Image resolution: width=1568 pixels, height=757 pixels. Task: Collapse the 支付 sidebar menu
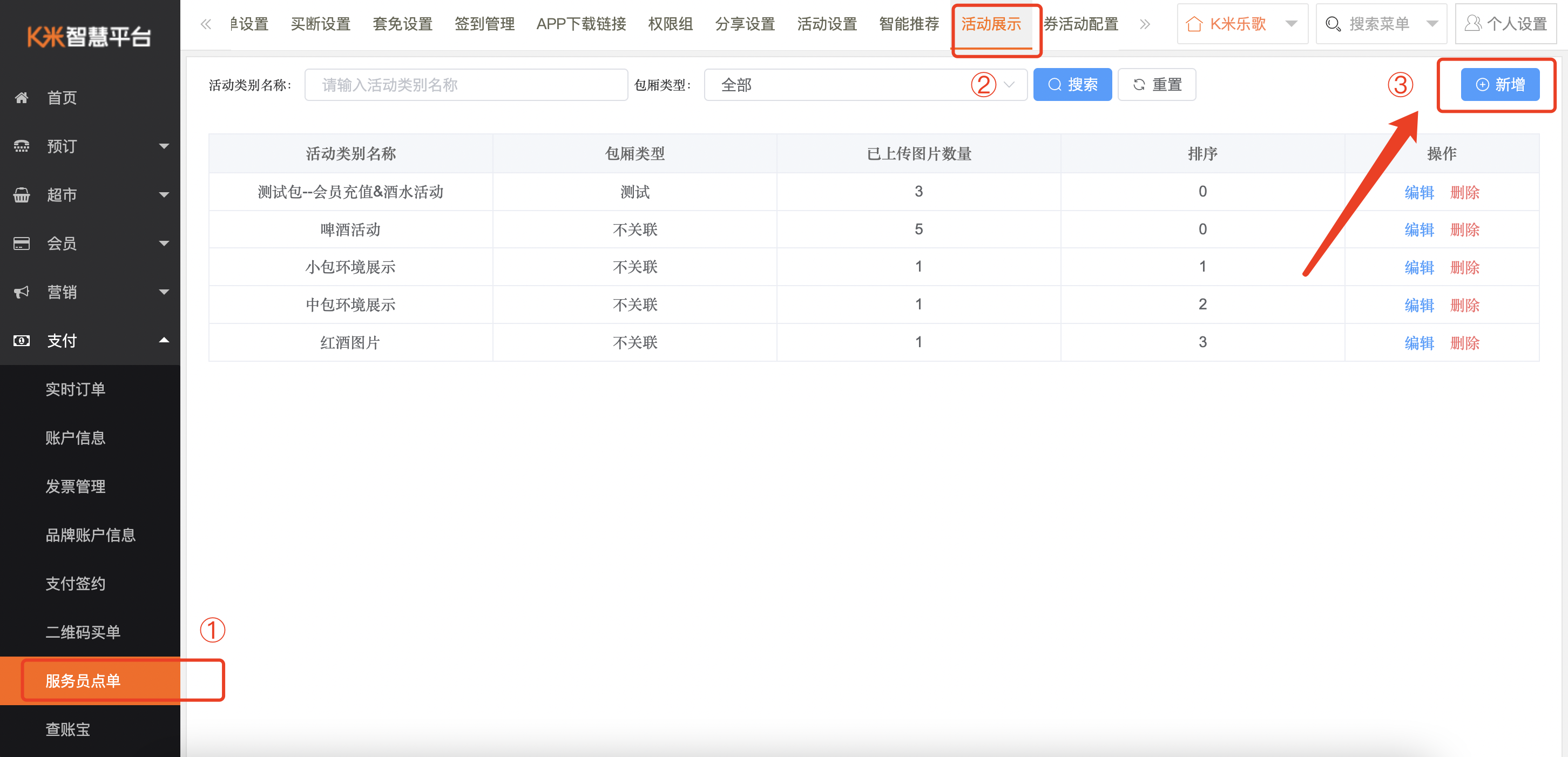pyautogui.click(x=164, y=340)
